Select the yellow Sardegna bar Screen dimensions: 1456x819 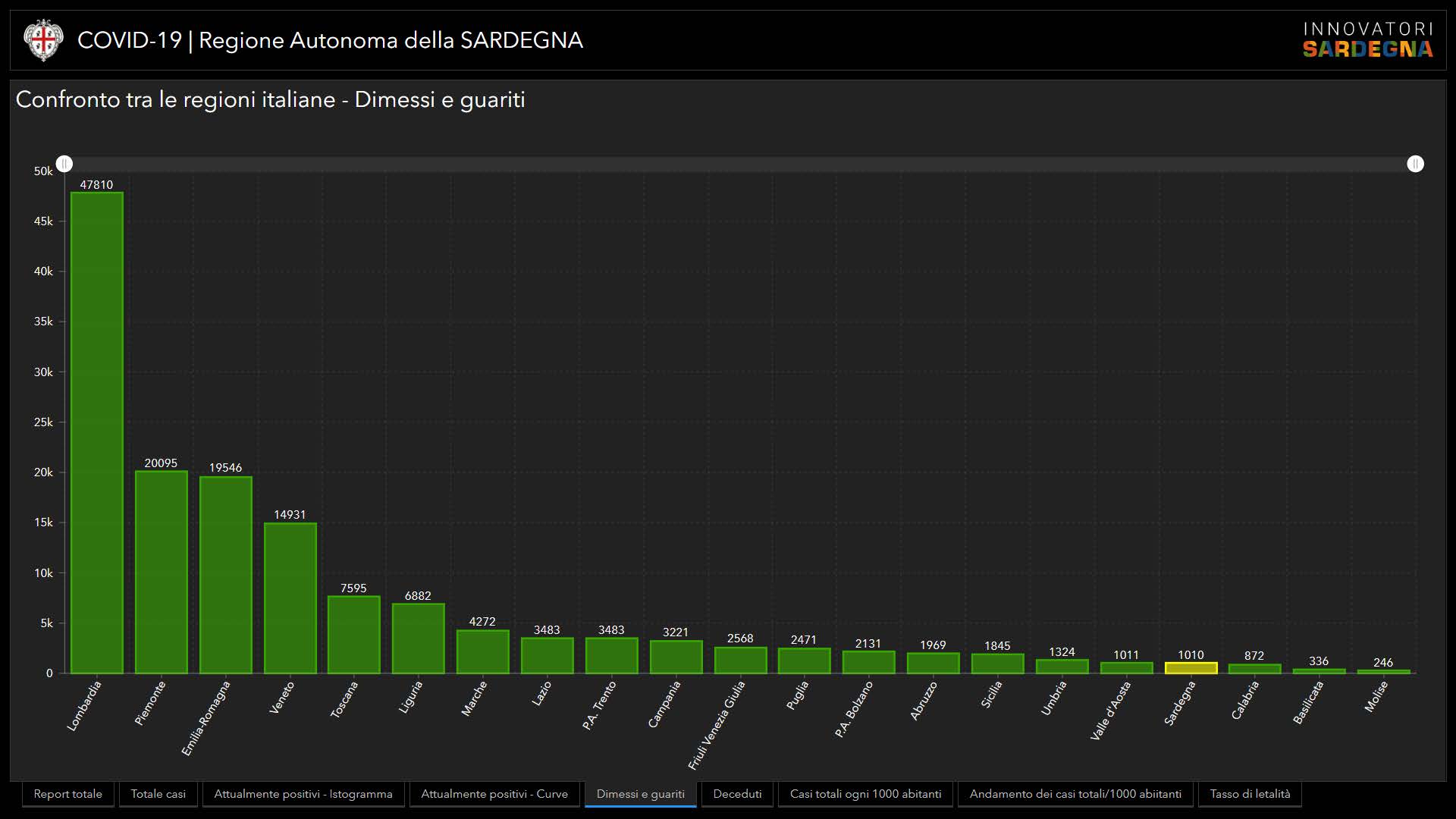click(1191, 668)
